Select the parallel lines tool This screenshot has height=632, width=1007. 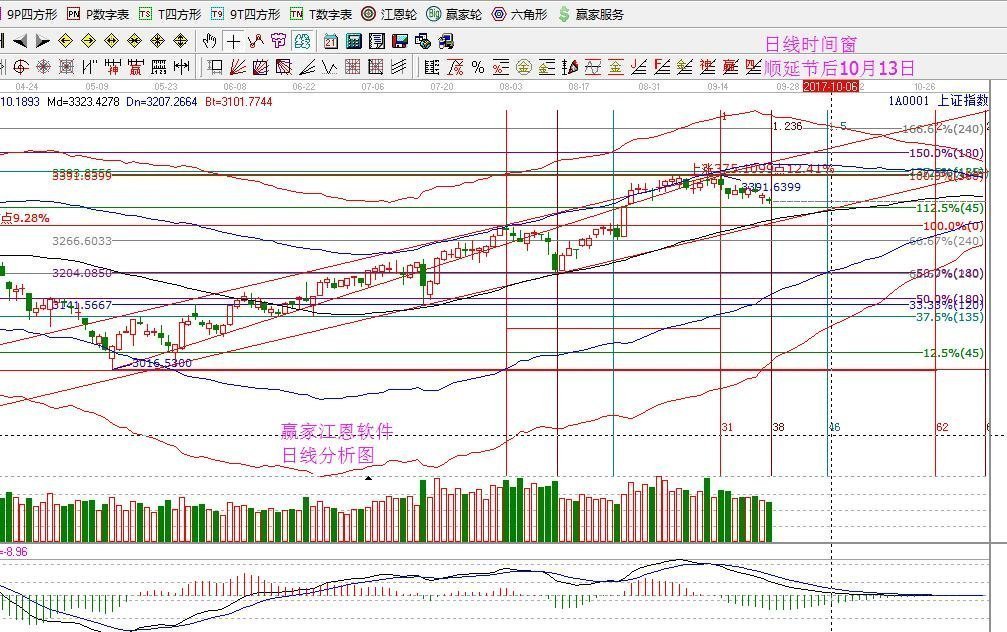[398, 67]
